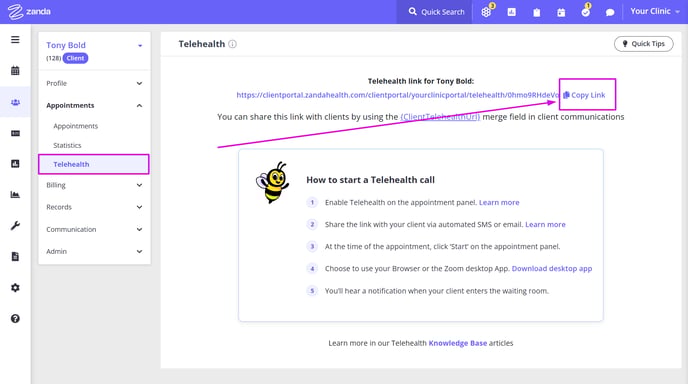
Task: Select the Statistics submenu item
Action: coord(67,145)
